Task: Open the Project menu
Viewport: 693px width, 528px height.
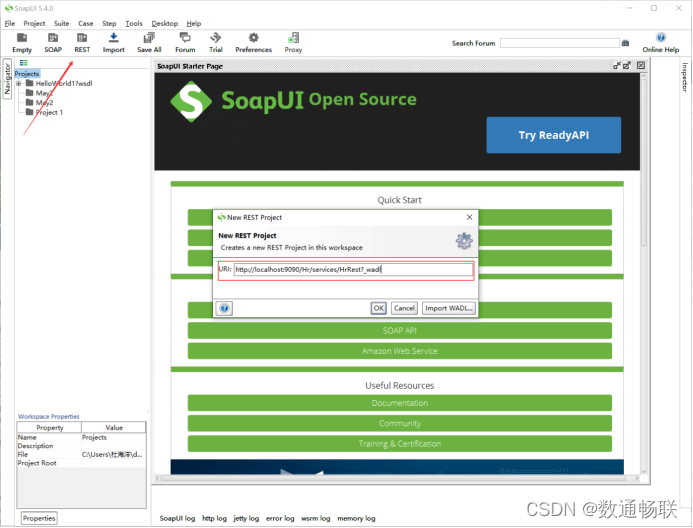Action: (34, 23)
